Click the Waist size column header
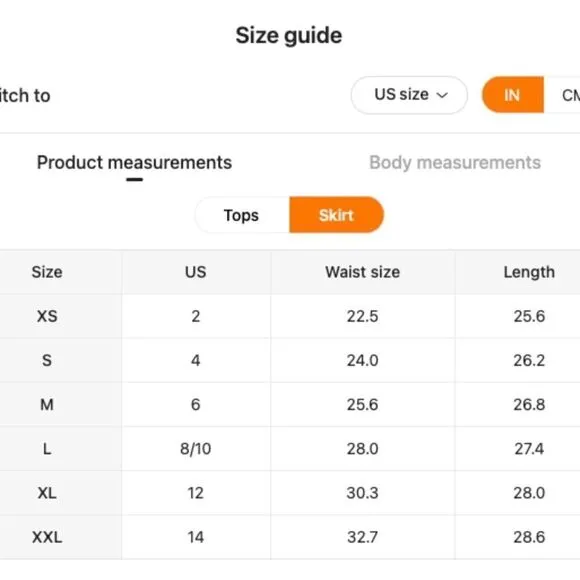This screenshot has width=580, height=580. click(362, 272)
